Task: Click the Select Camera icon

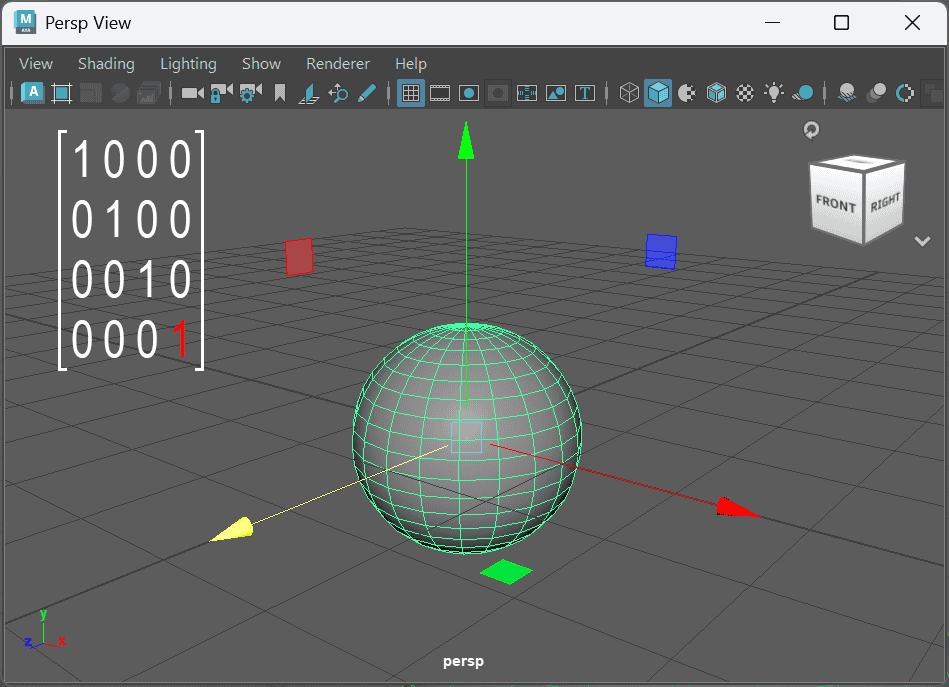Action: tap(192, 93)
